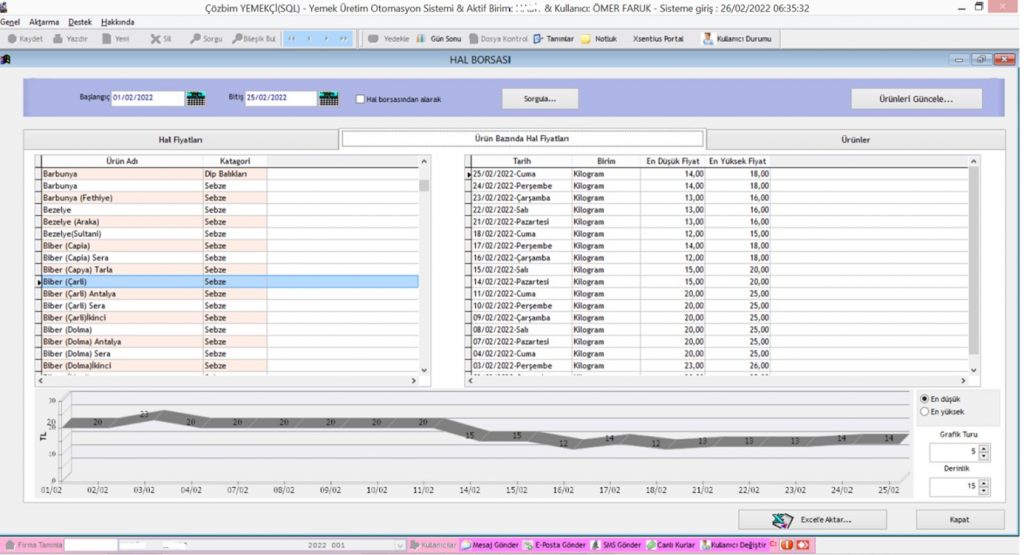Viewport: 1024px width, 555px height.
Task: Switch to the Ürünler tab
Action: pyautogui.click(x=855, y=140)
